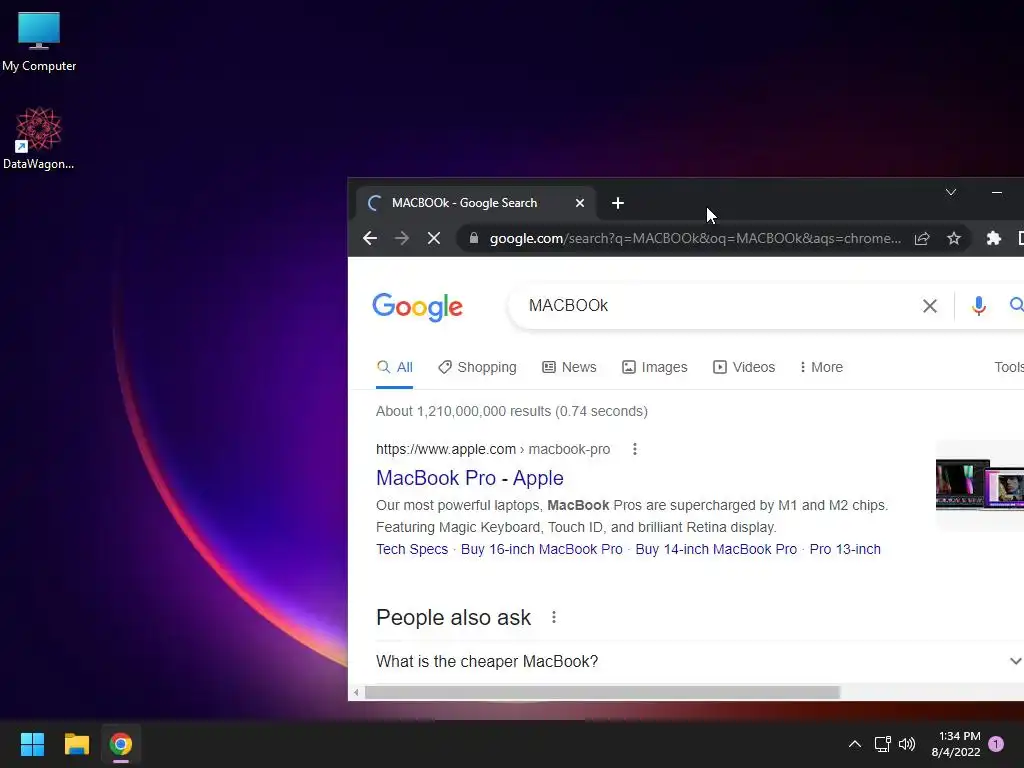Go to Google homepage via logo

coord(417,307)
